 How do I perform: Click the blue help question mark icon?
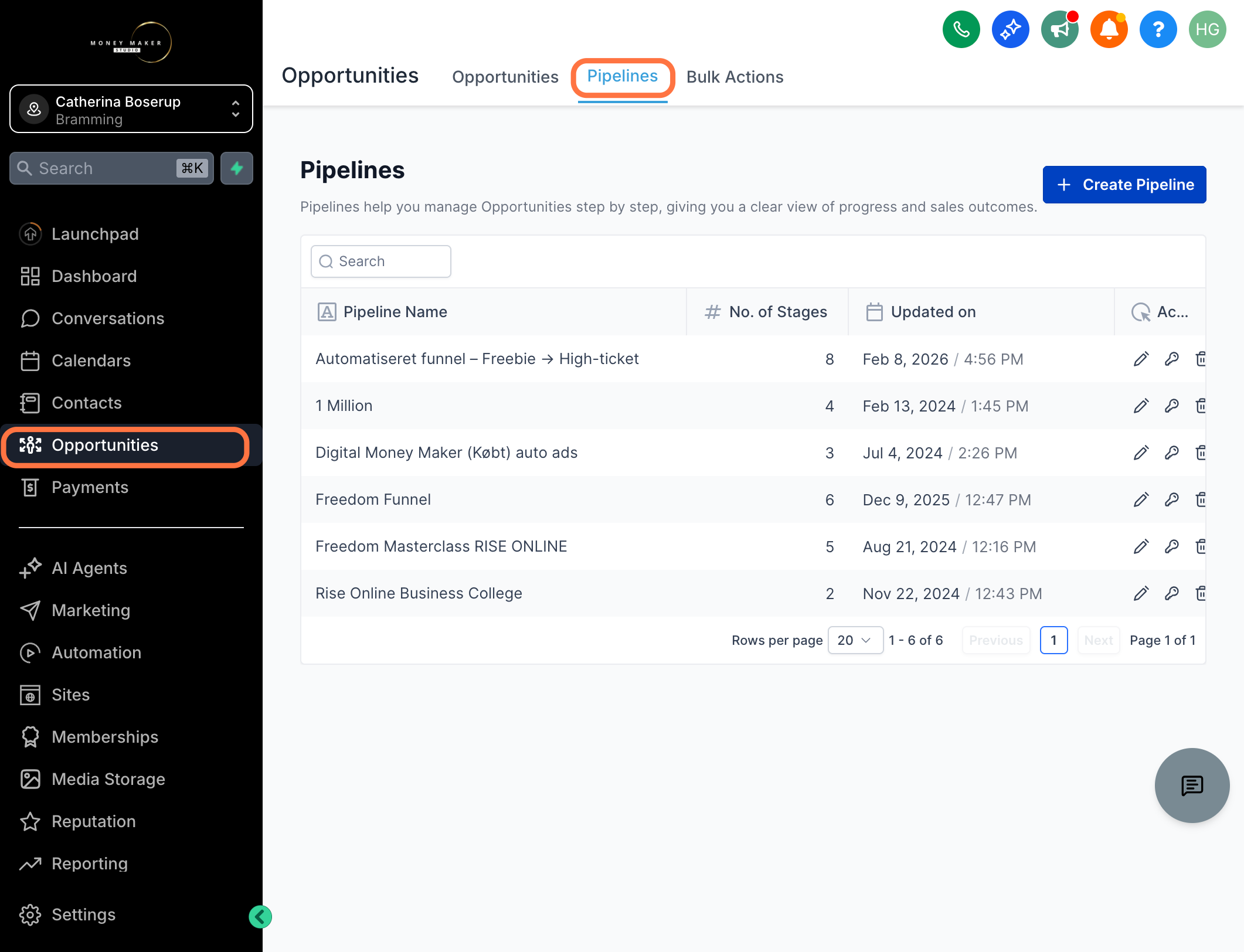click(x=1158, y=29)
